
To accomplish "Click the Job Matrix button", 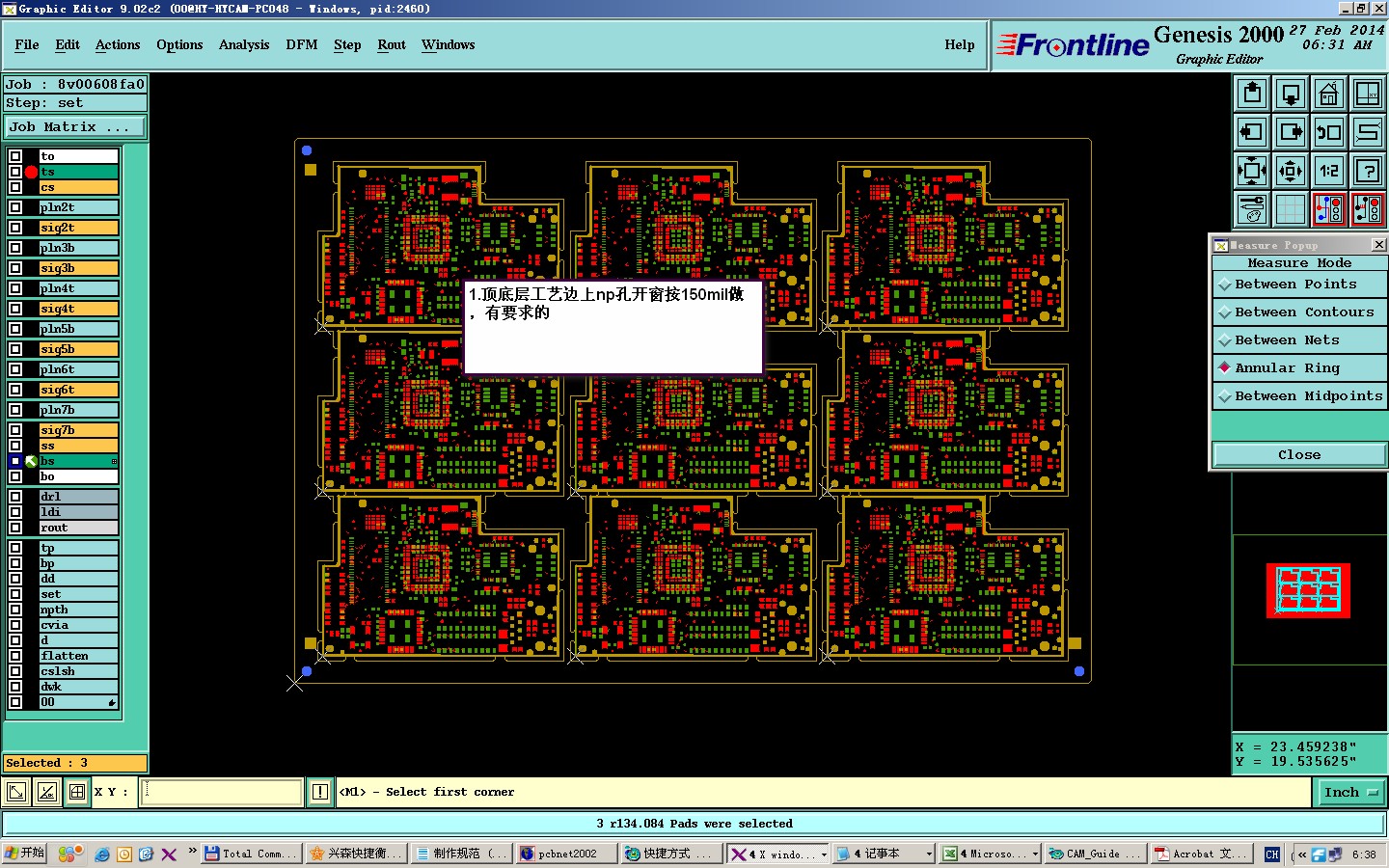I will (75, 127).
